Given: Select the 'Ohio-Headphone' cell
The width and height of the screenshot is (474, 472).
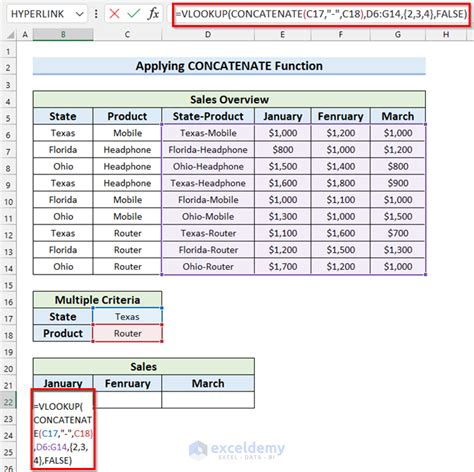Looking at the screenshot, I should tap(208, 166).
